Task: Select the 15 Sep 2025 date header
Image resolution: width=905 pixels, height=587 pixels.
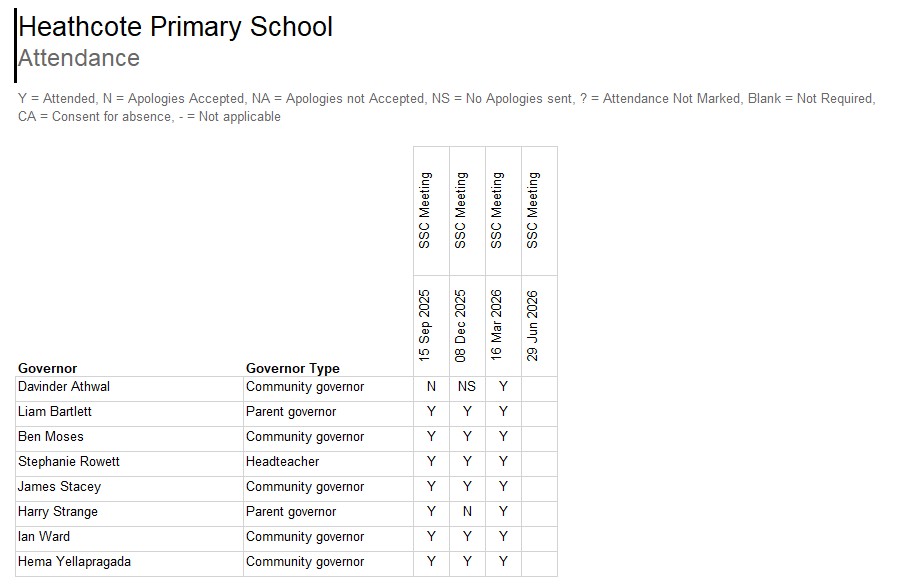Action: point(424,326)
